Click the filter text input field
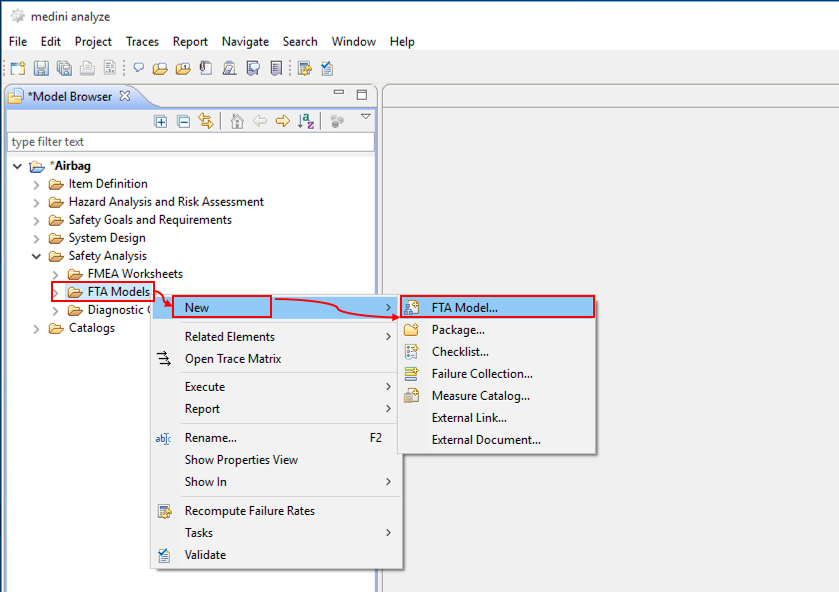Viewport: 839px width, 592px height. pos(190,142)
